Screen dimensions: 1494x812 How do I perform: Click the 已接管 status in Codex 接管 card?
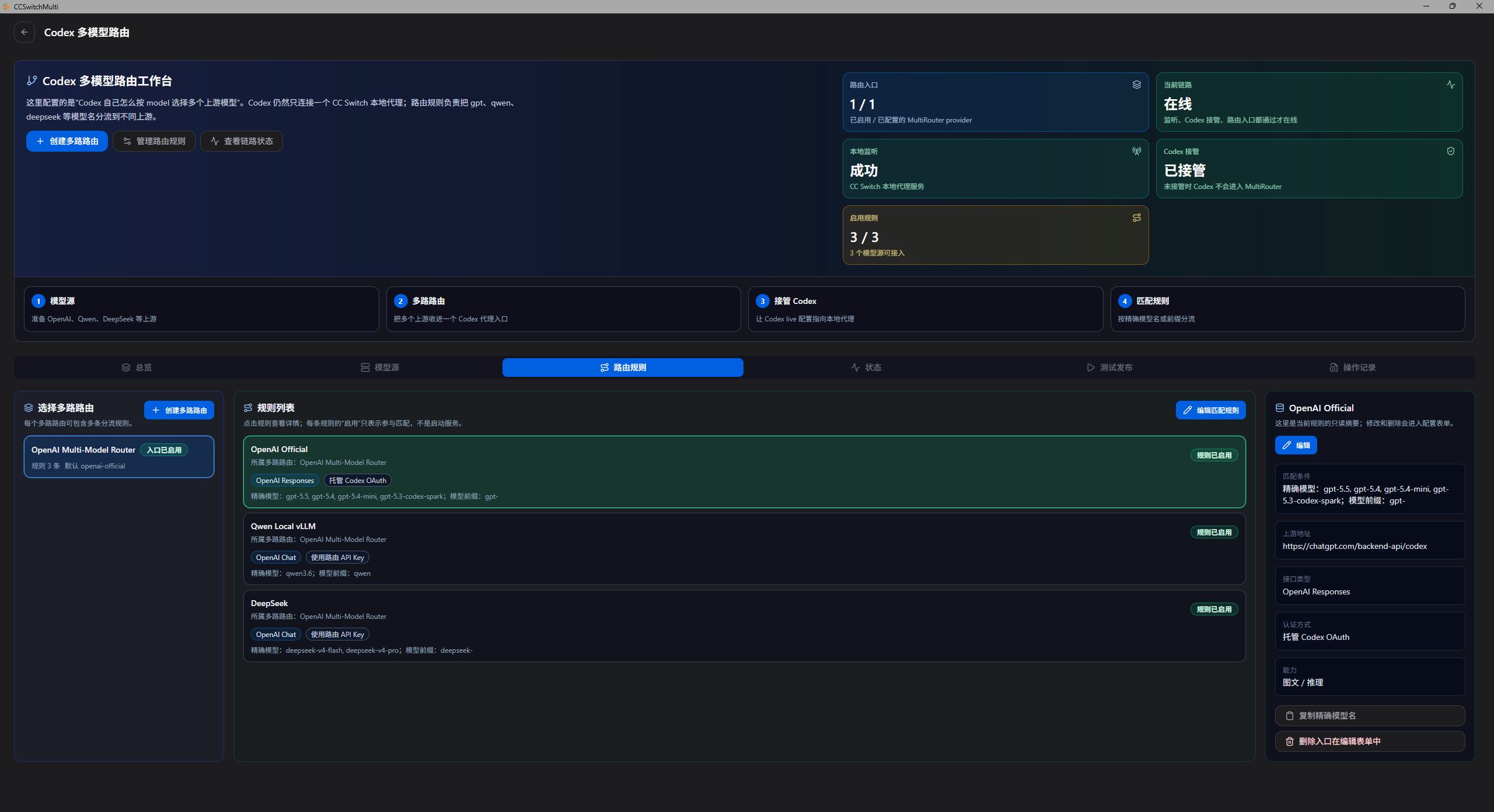pos(1185,171)
